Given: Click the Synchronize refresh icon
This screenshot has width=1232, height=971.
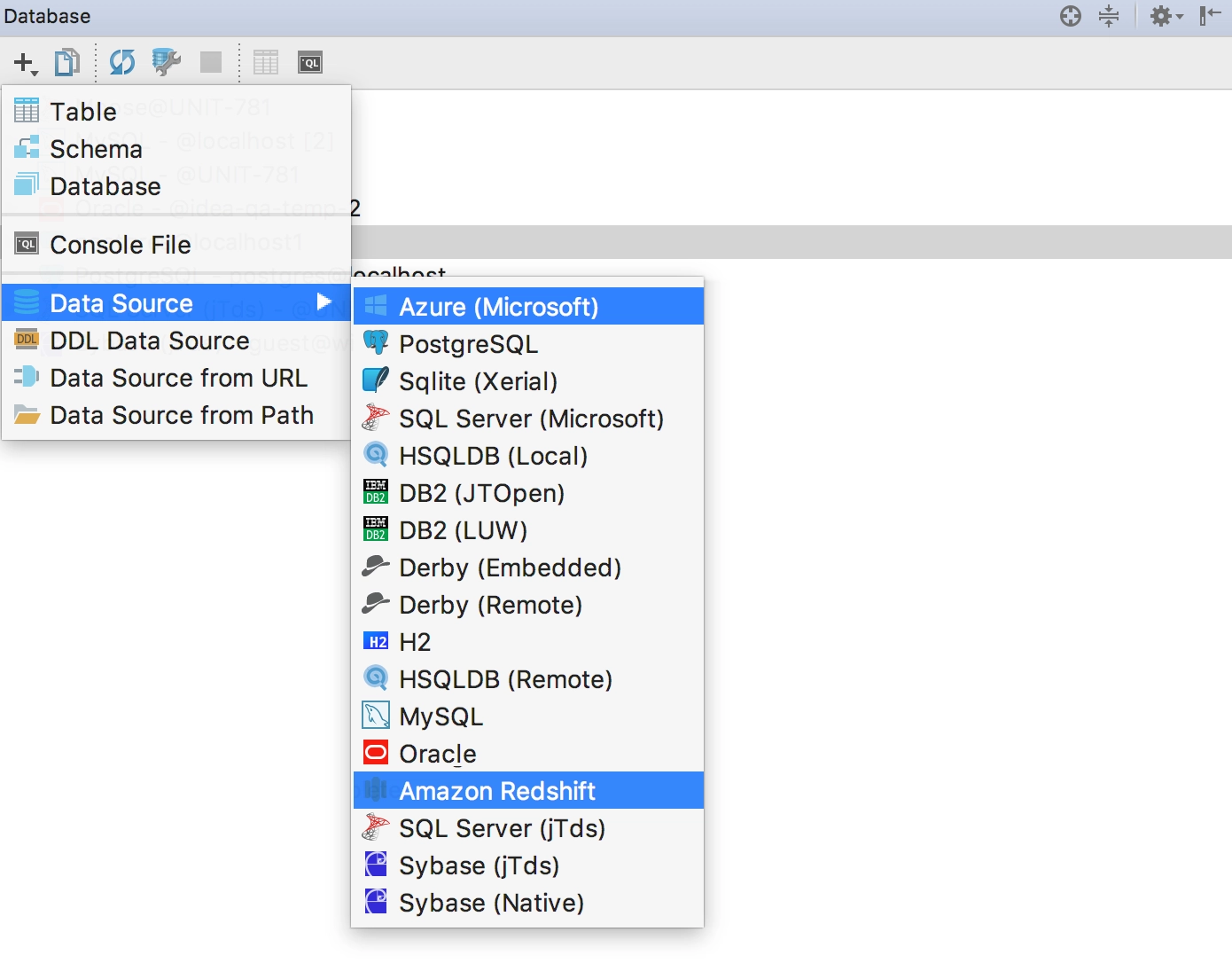Looking at the screenshot, I should click(x=122, y=63).
